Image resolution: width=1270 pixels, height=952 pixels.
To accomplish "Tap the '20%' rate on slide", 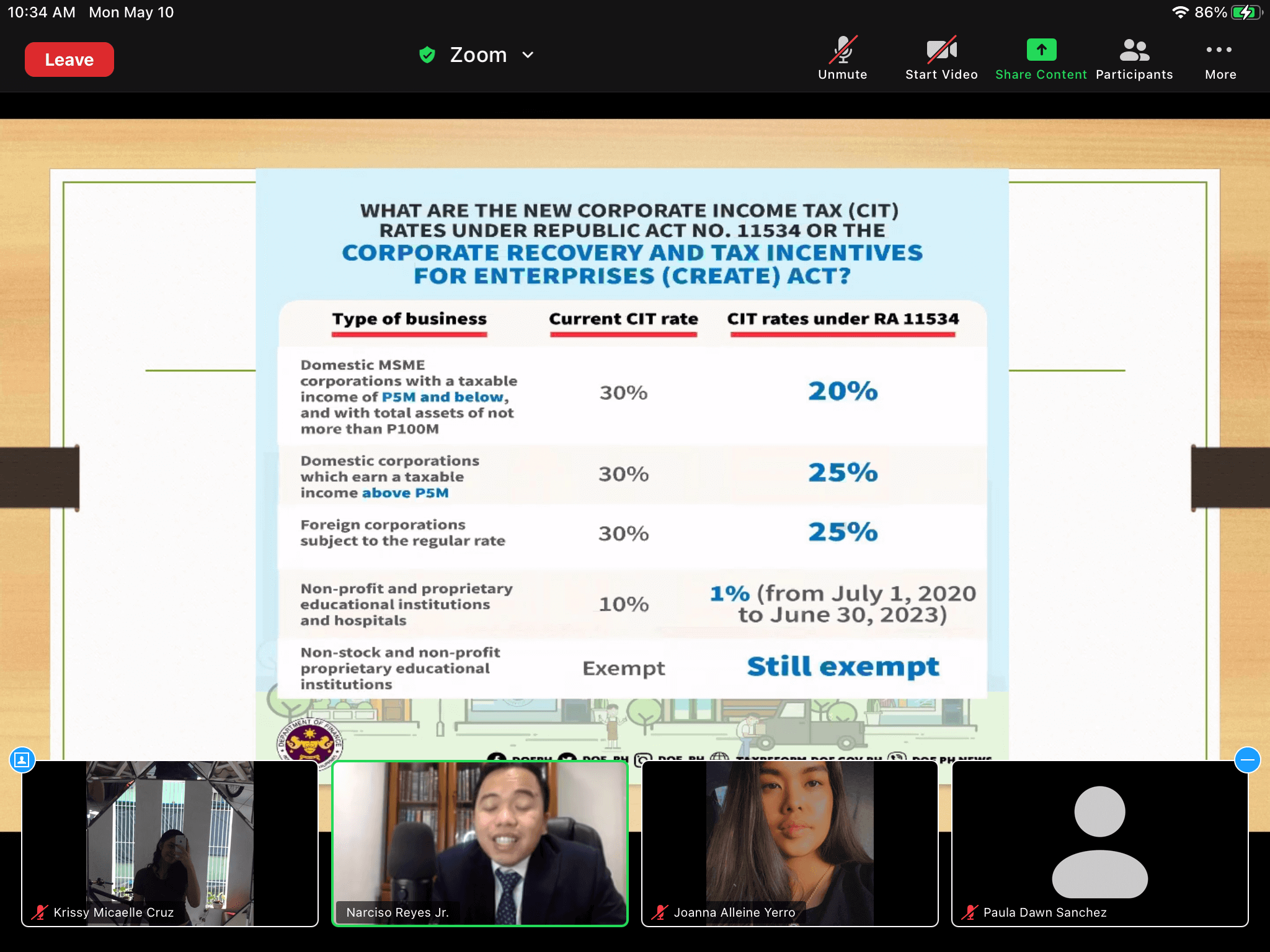I will pyautogui.click(x=843, y=391).
